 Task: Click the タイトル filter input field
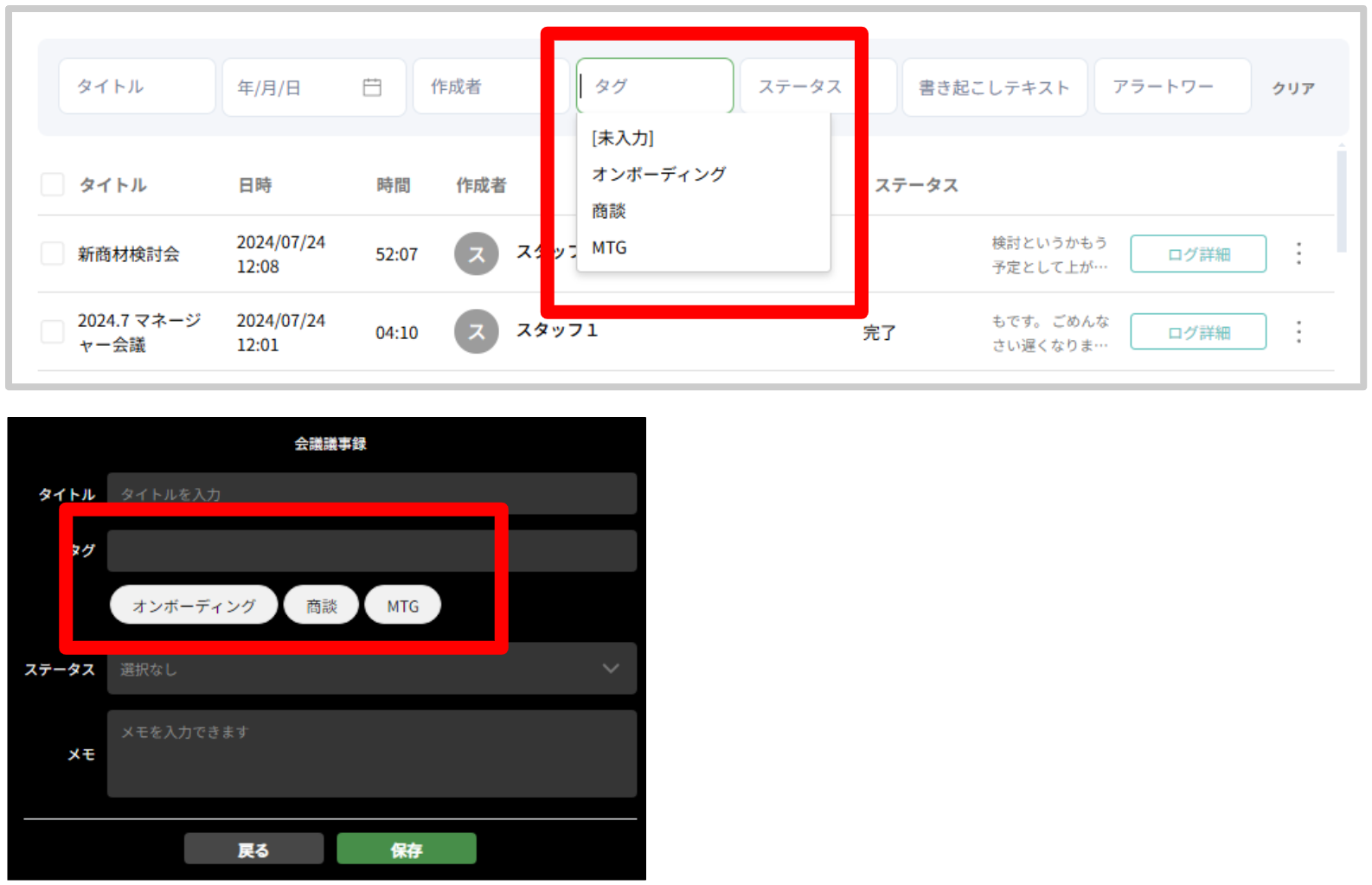pos(137,87)
